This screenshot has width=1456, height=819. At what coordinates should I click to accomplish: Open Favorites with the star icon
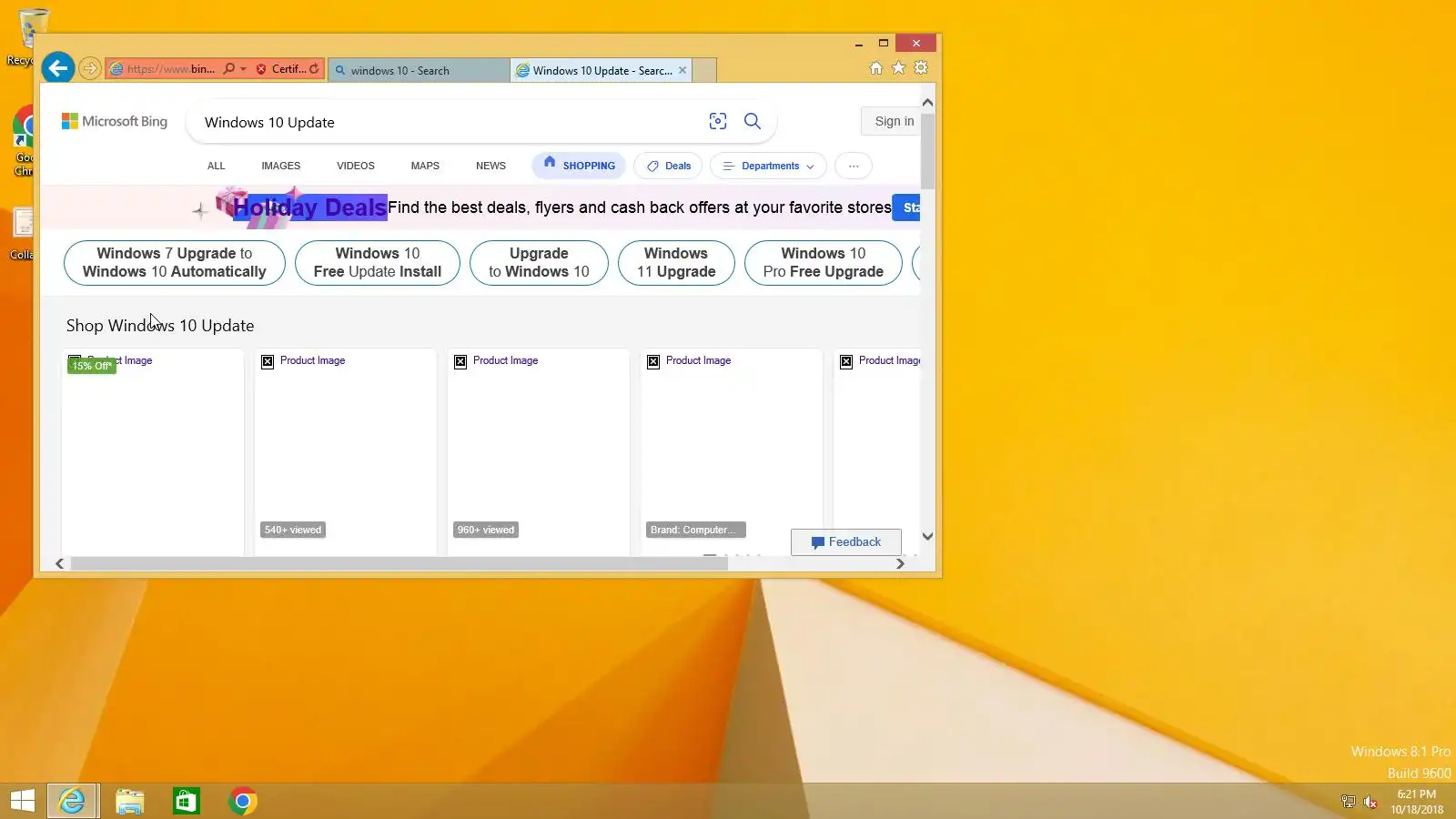[898, 68]
